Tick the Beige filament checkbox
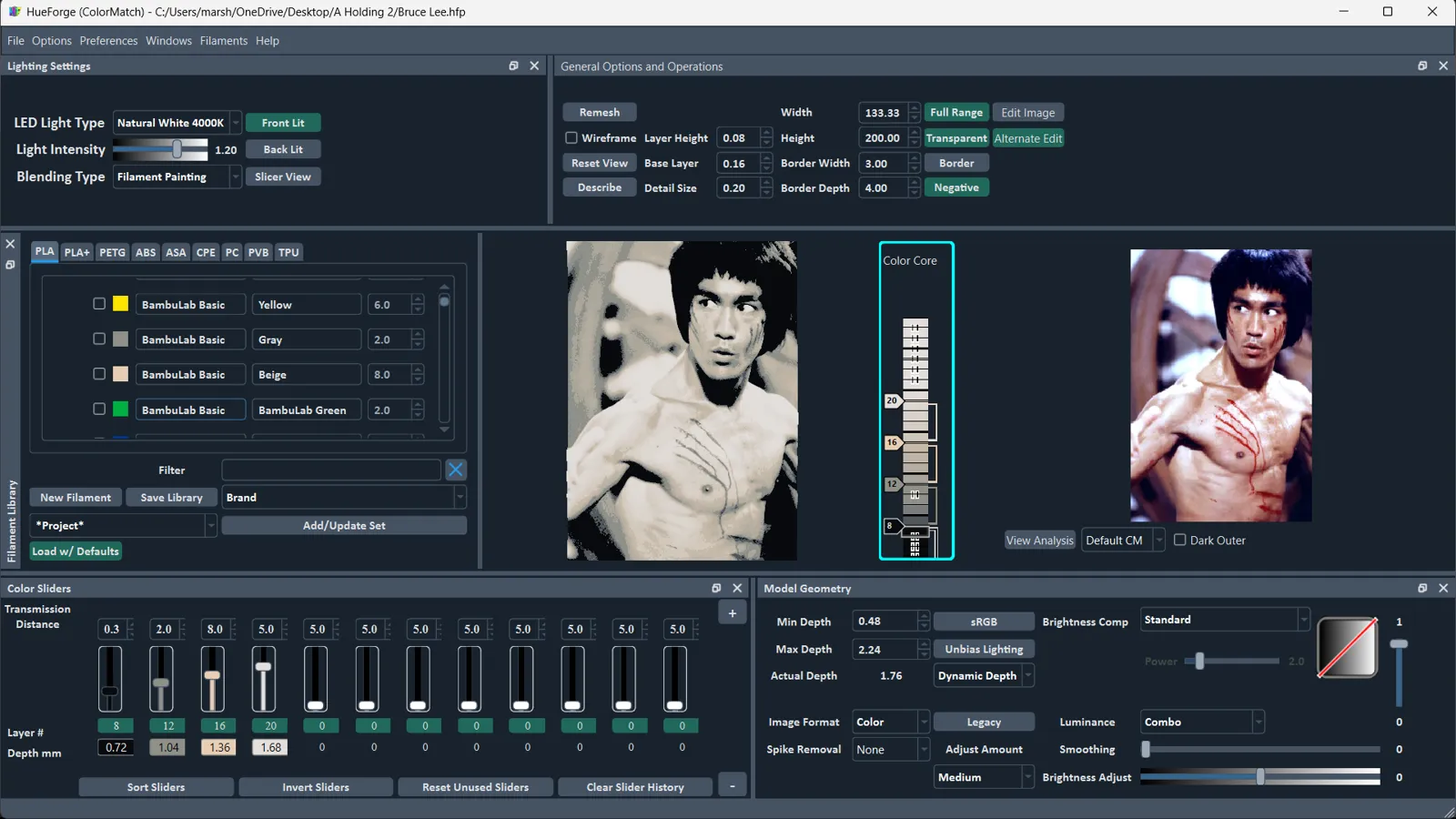1456x819 pixels. (x=99, y=374)
